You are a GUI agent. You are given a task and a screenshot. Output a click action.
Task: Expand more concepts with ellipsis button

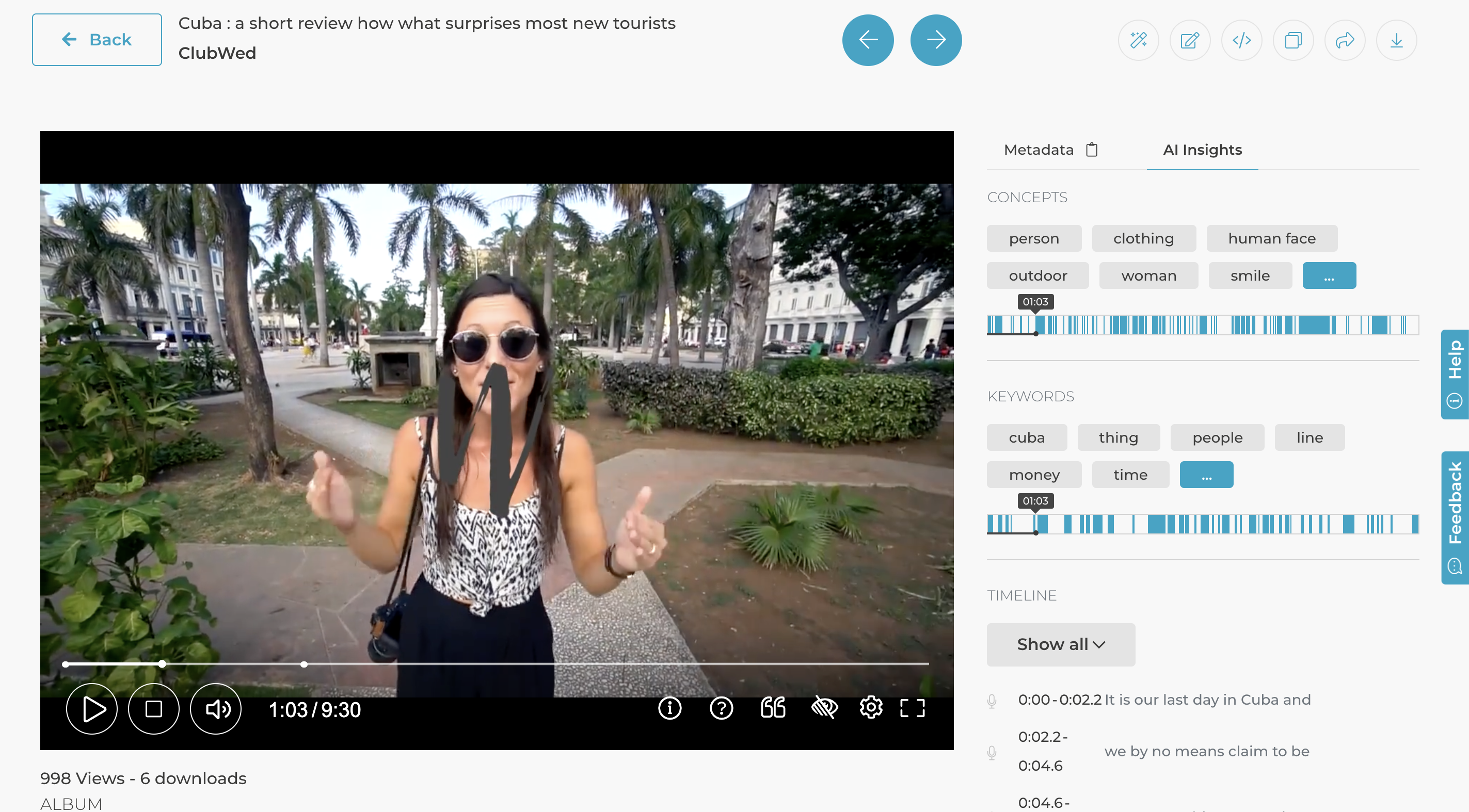tap(1329, 276)
